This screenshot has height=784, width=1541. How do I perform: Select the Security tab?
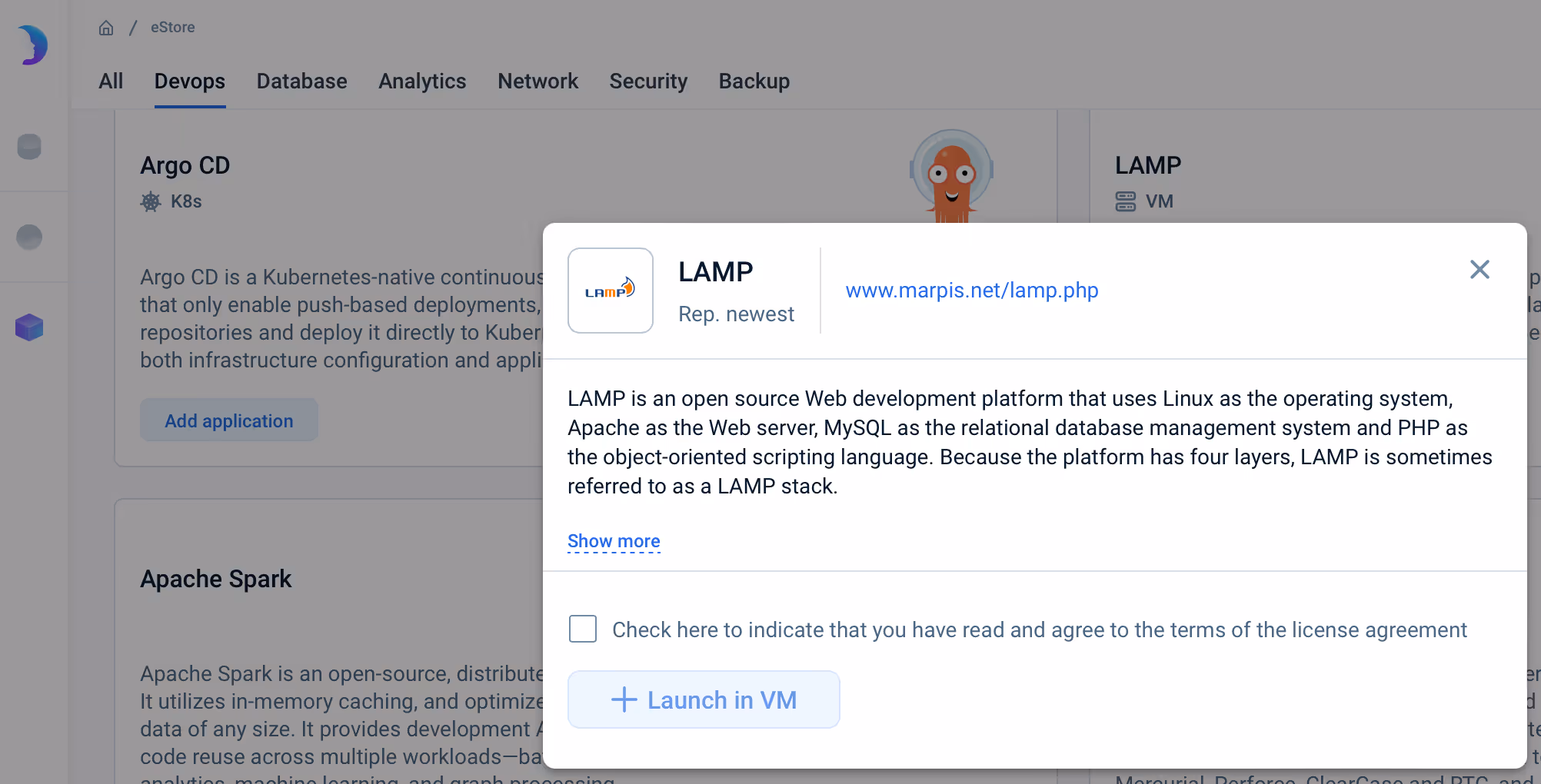tap(648, 81)
